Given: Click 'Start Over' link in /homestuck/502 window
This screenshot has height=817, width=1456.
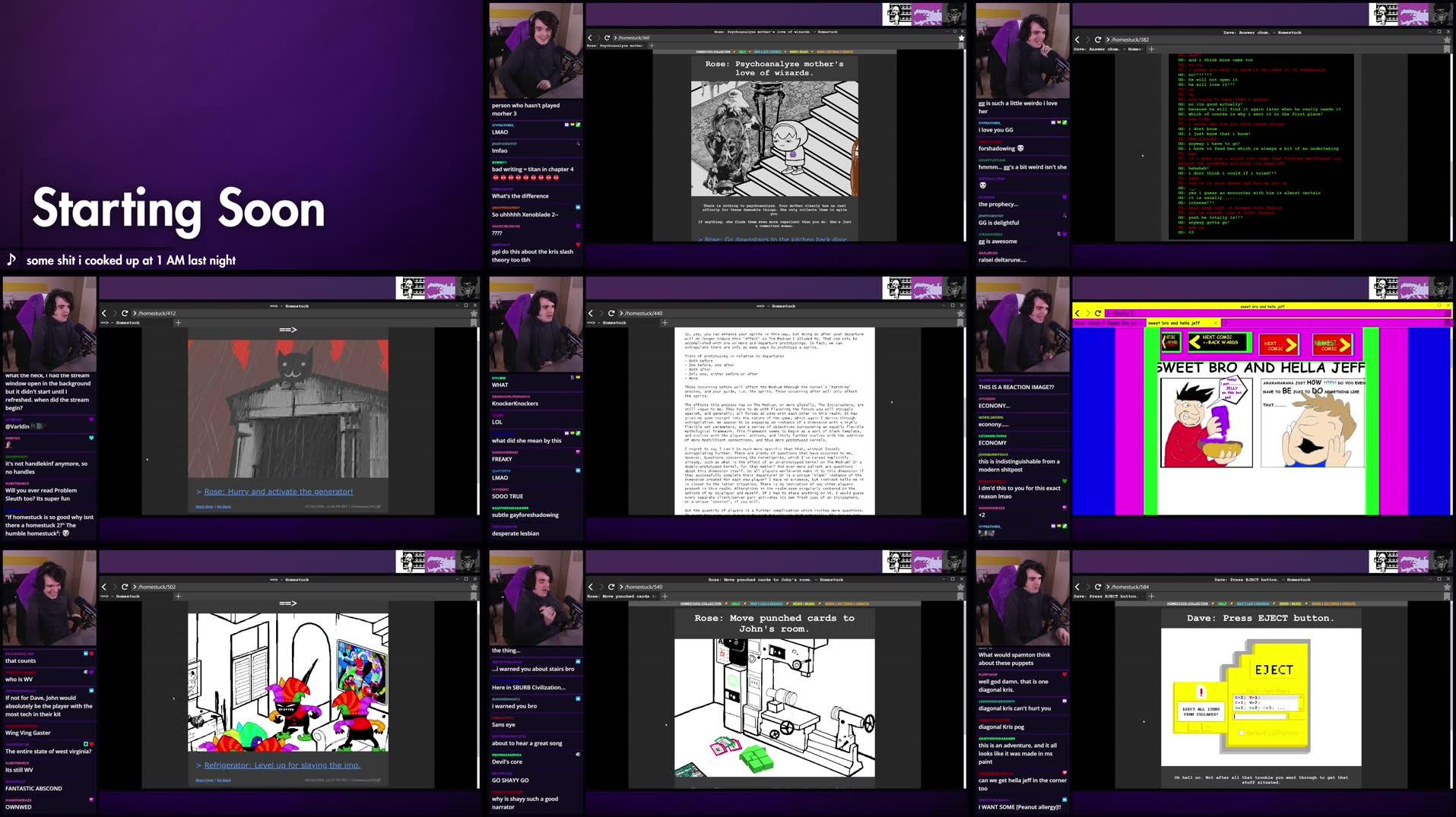Looking at the screenshot, I should pyautogui.click(x=204, y=780).
